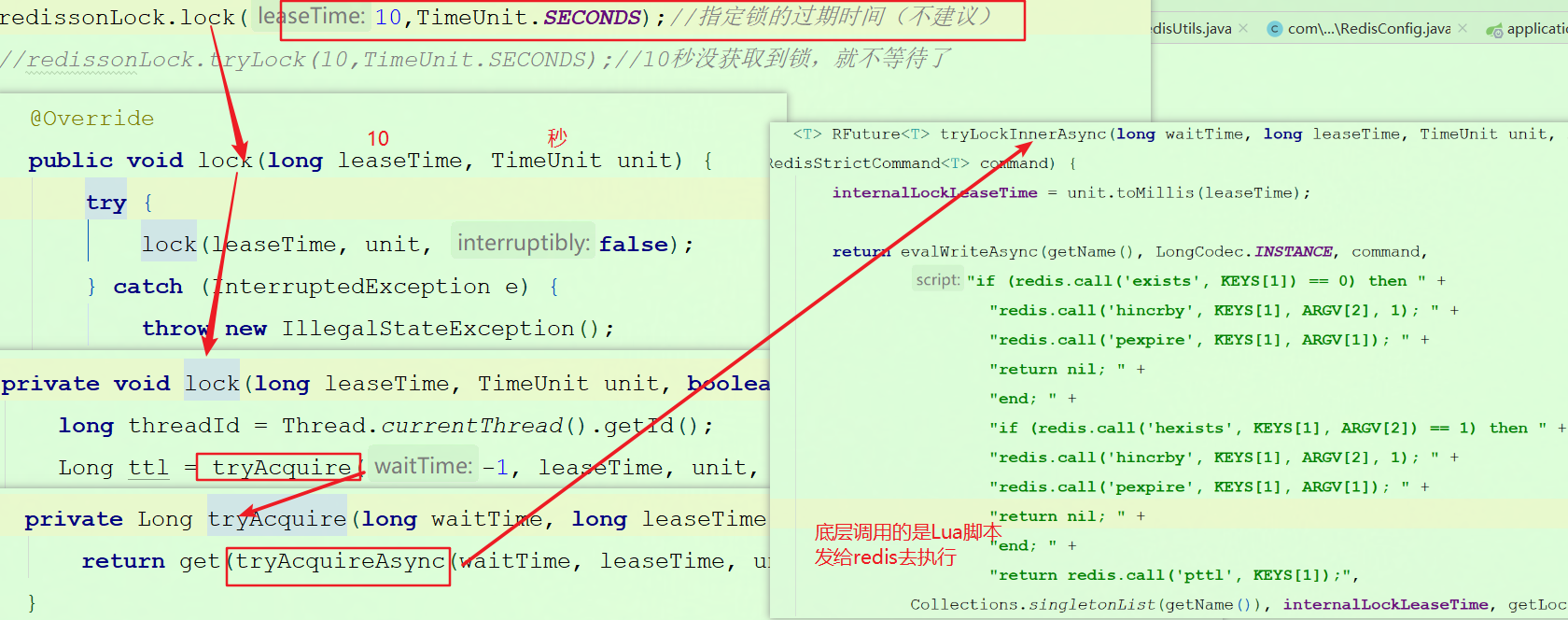The image size is (1568, 620).
Task: Click the 'hexists' Lua script line
Action: click(1266, 428)
